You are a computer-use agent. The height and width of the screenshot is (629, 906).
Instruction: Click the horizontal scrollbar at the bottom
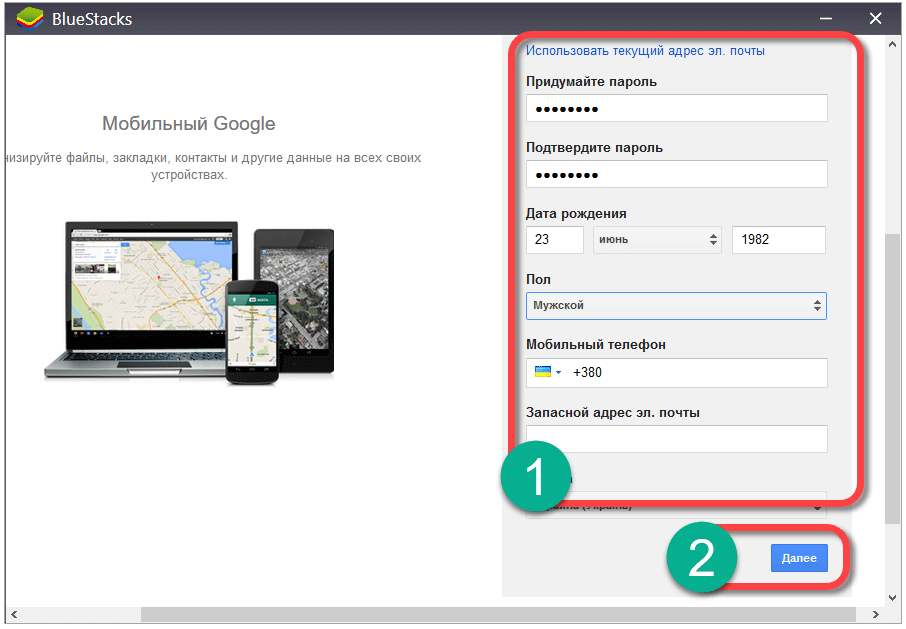click(400, 614)
